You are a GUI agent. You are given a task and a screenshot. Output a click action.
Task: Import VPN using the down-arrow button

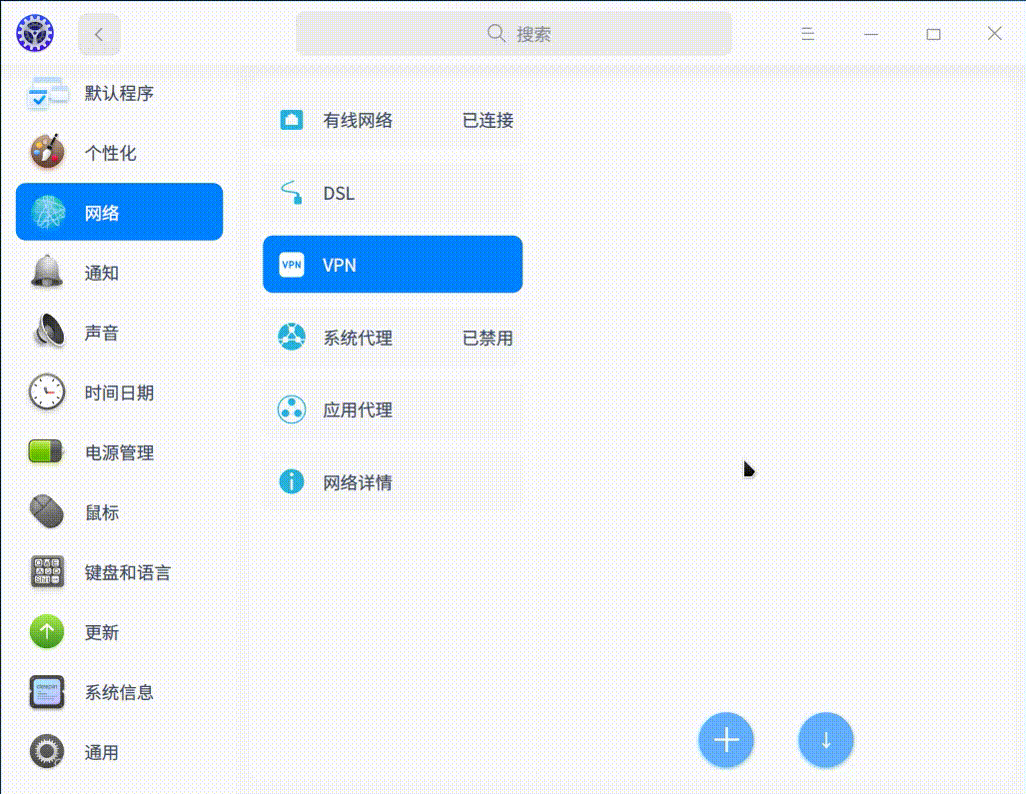point(826,740)
